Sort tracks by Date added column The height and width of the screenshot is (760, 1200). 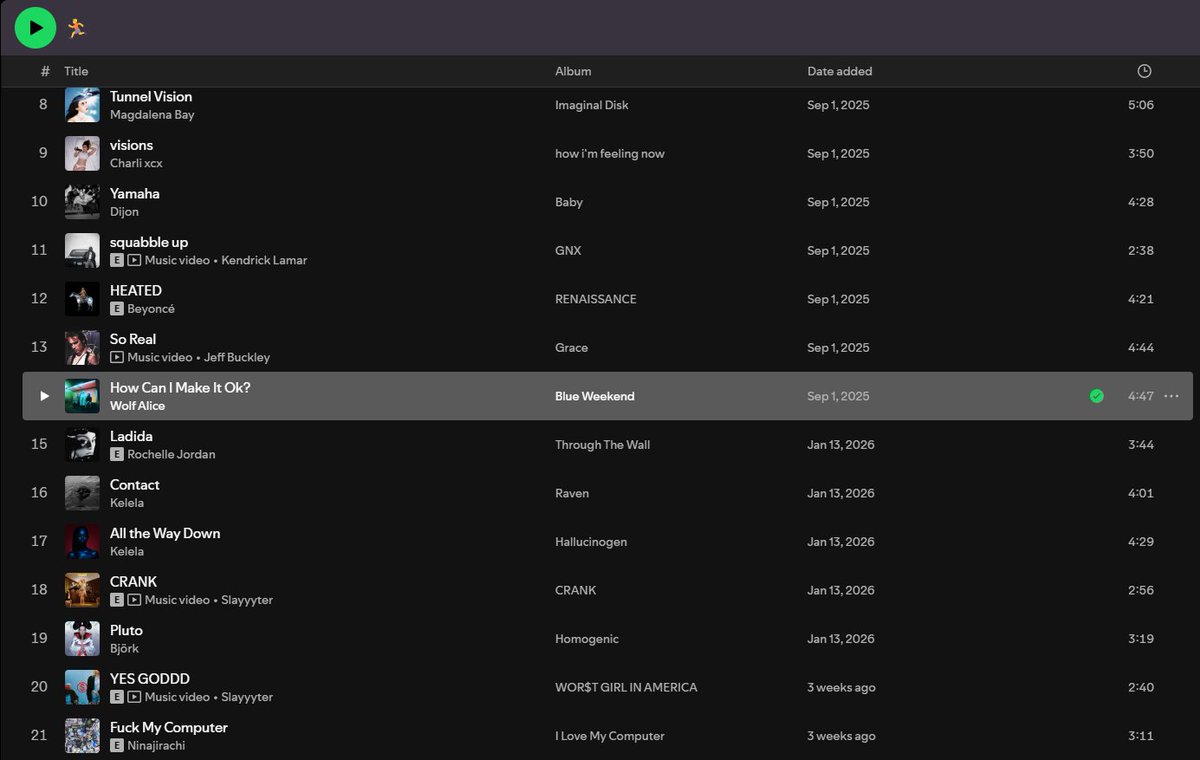(x=840, y=71)
